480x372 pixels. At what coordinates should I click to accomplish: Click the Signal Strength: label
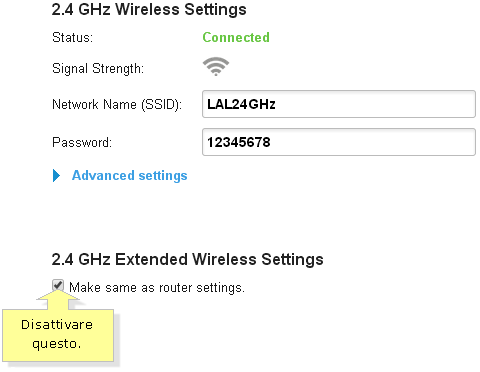(x=98, y=69)
